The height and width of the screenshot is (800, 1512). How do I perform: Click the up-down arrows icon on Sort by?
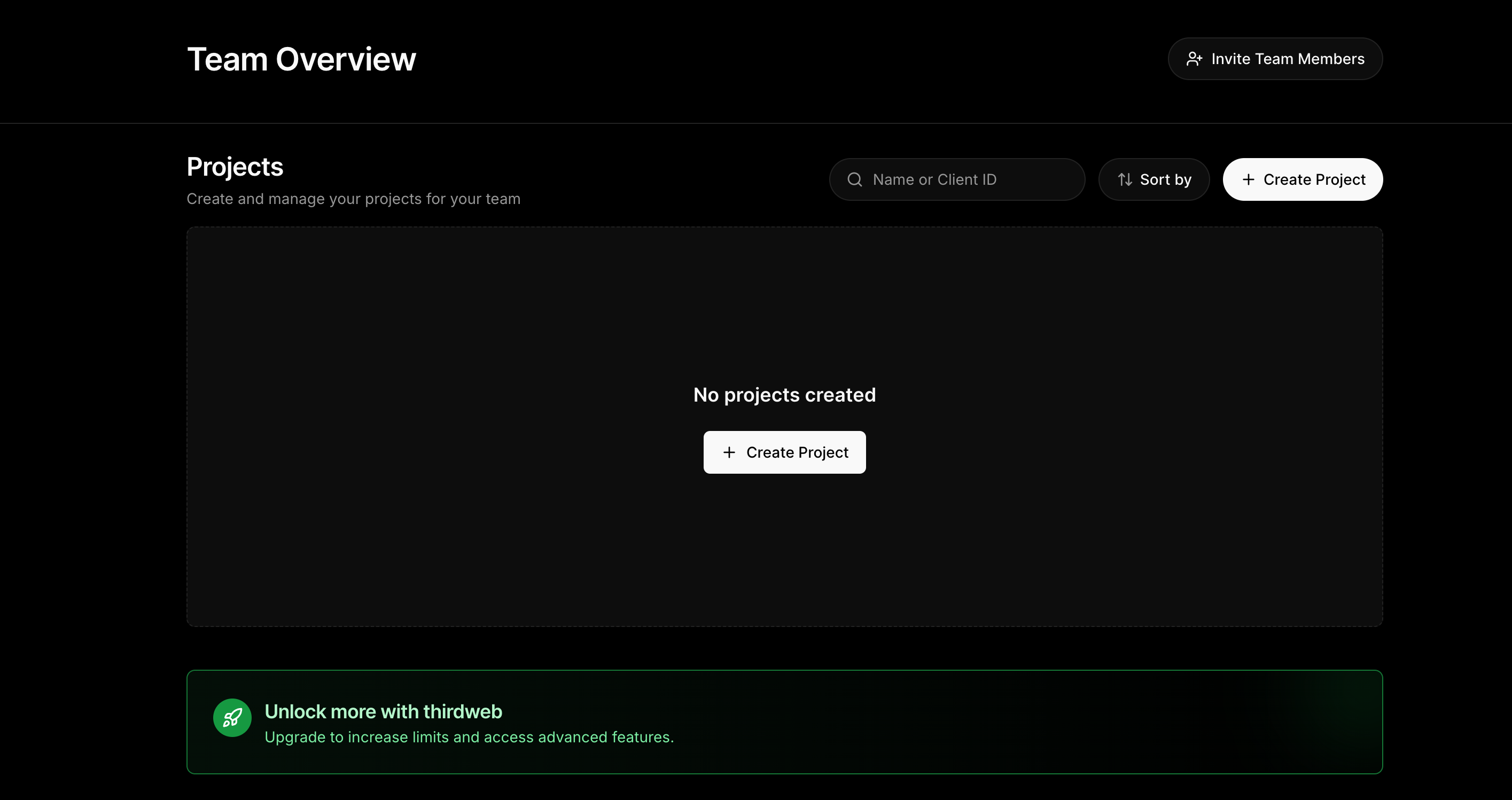(x=1125, y=179)
